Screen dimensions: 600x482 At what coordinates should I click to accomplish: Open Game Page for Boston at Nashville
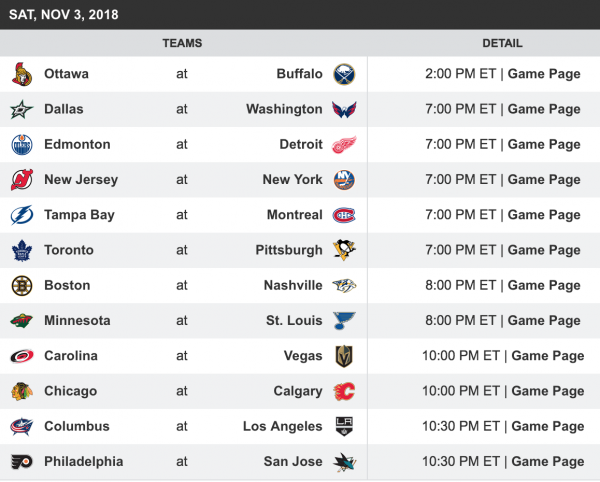click(544, 286)
